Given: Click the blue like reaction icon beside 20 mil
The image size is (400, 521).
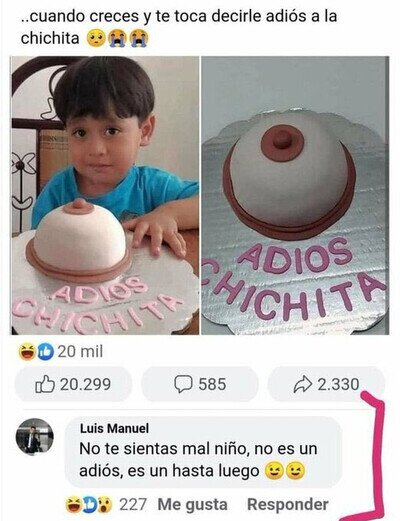Looking at the screenshot, I should [45, 352].
